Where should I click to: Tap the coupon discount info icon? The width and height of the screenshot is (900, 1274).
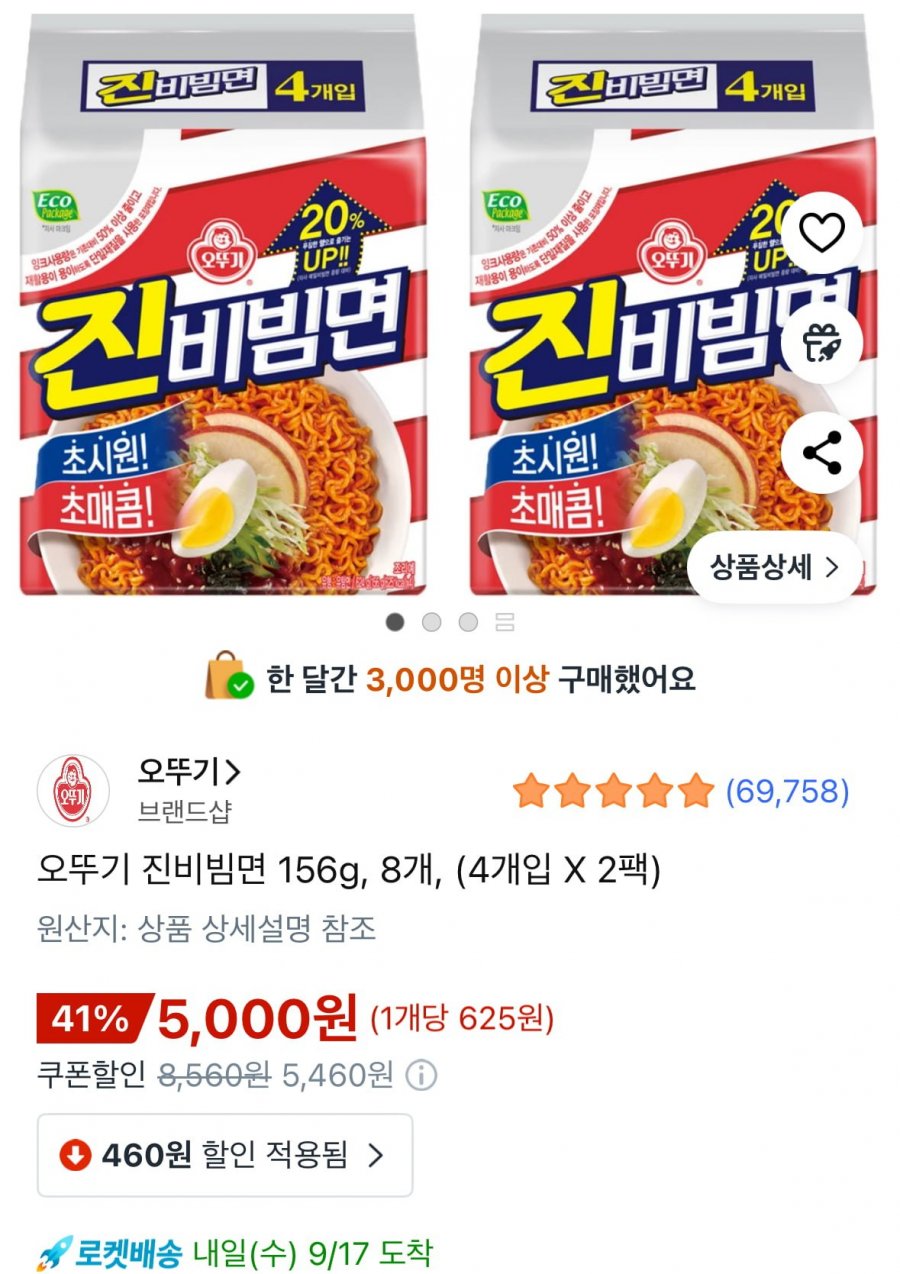(x=423, y=1076)
